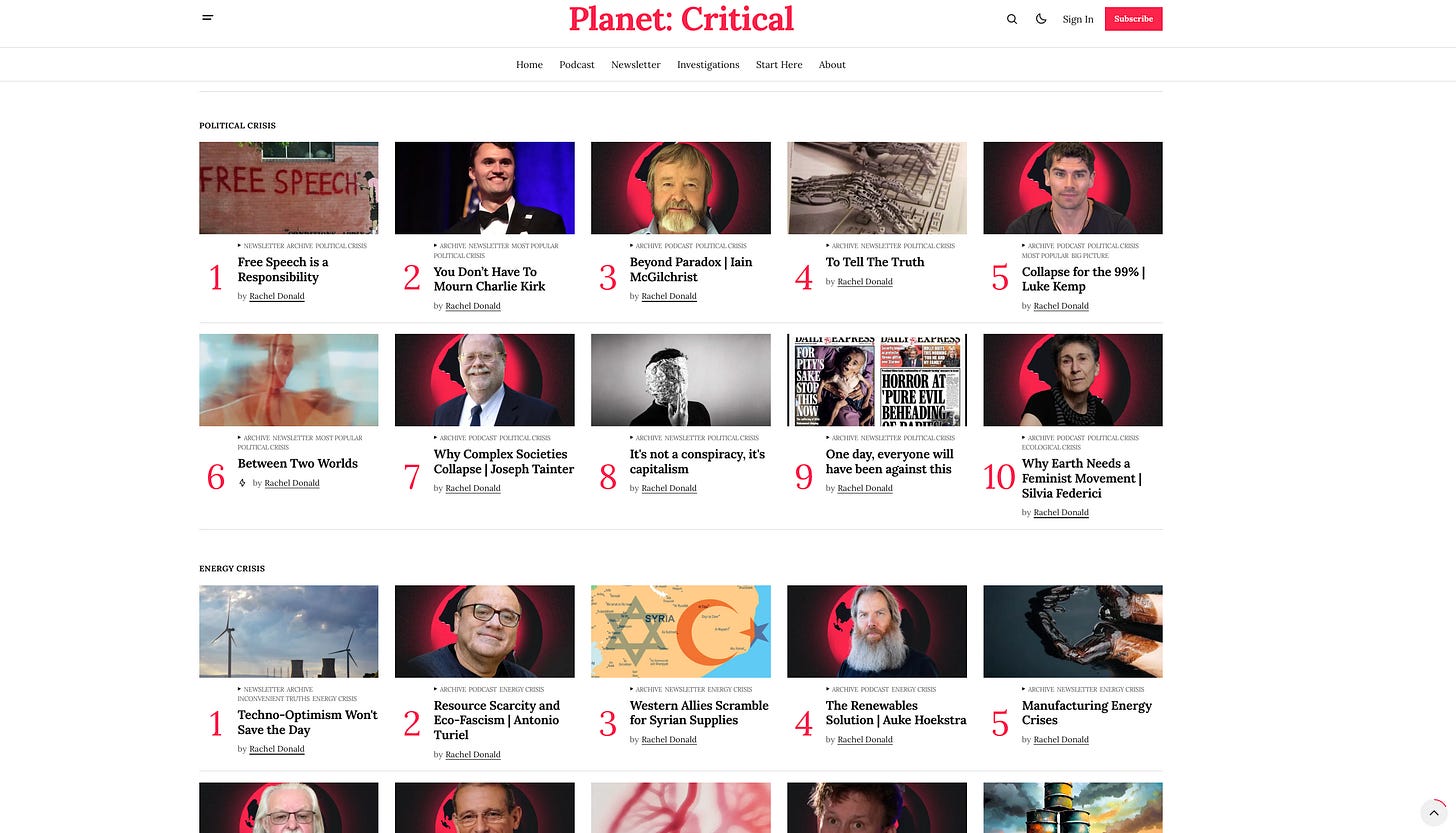
Task: Open the blurred orange Between Two Worlds thumbnail
Action: [289, 380]
